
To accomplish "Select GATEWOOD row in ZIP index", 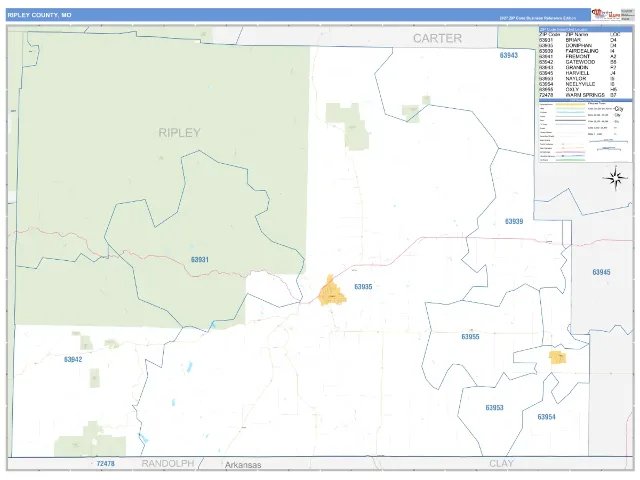I will pyautogui.click(x=578, y=62).
